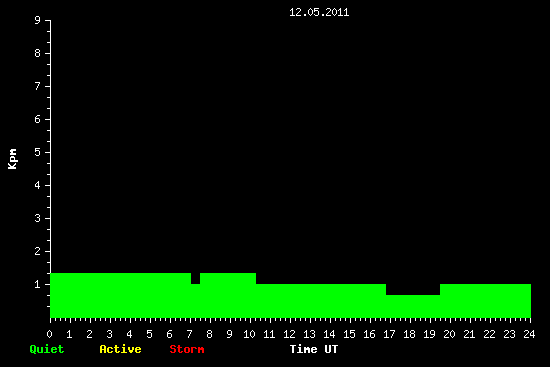Click the 12.05.2011 date title
This screenshot has width=550, height=367.
pyautogui.click(x=319, y=12)
